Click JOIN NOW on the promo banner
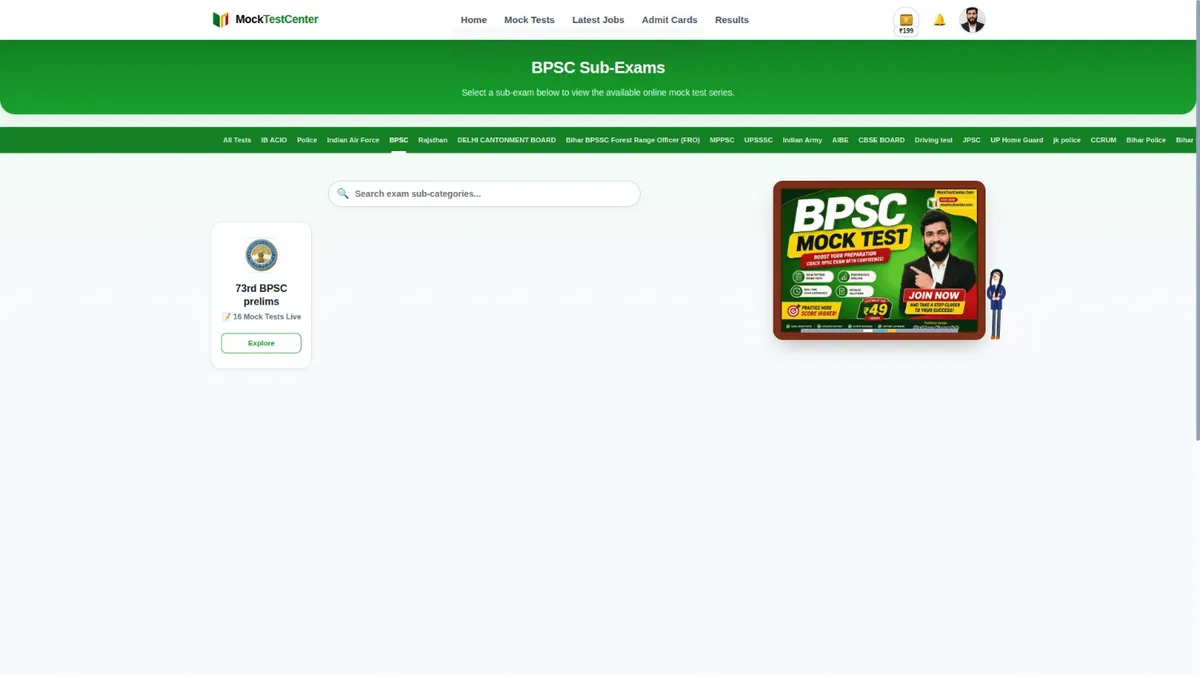The width and height of the screenshot is (1200, 675). coord(933,295)
